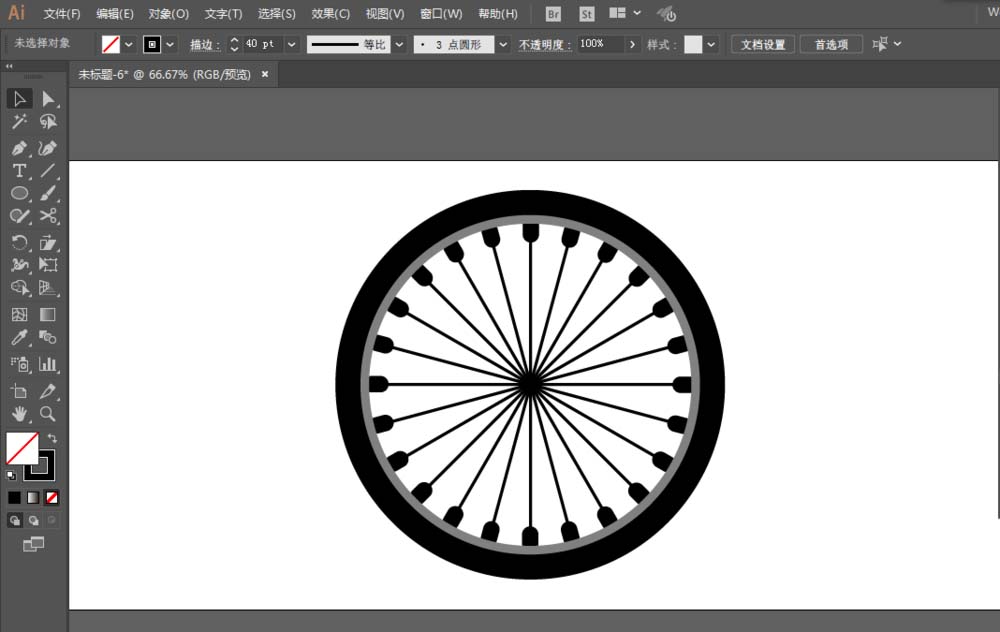
Task: Open the 选择(S) menu
Action: coord(277,14)
